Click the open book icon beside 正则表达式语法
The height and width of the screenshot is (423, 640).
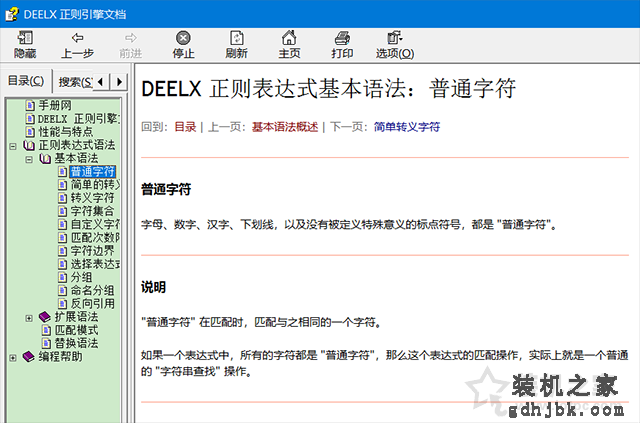point(29,145)
